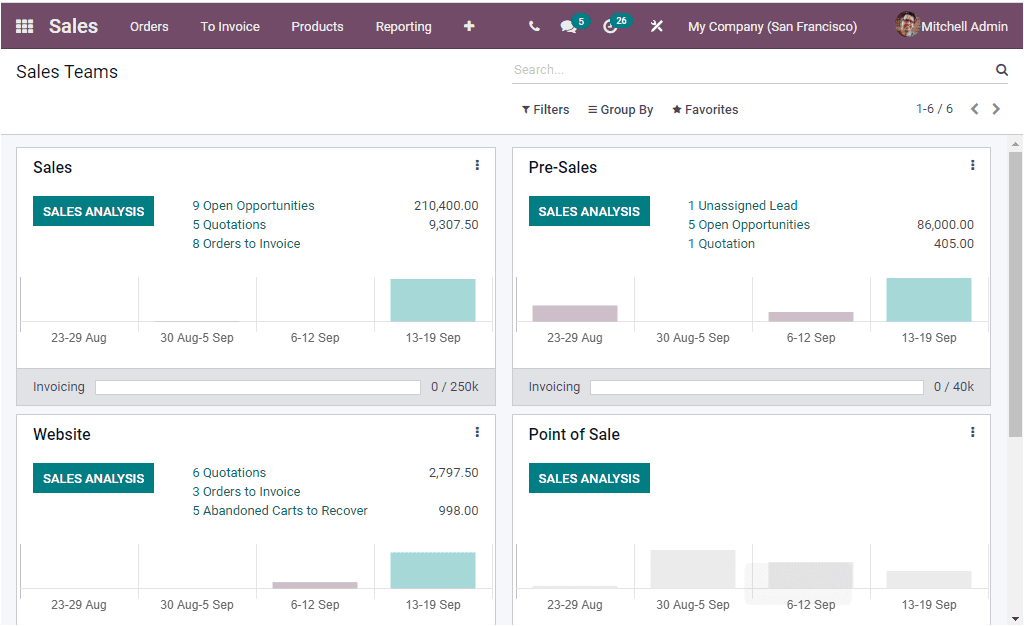Open the Favorites dropdown
Screen dimensions: 1024x626
(x=705, y=109)
